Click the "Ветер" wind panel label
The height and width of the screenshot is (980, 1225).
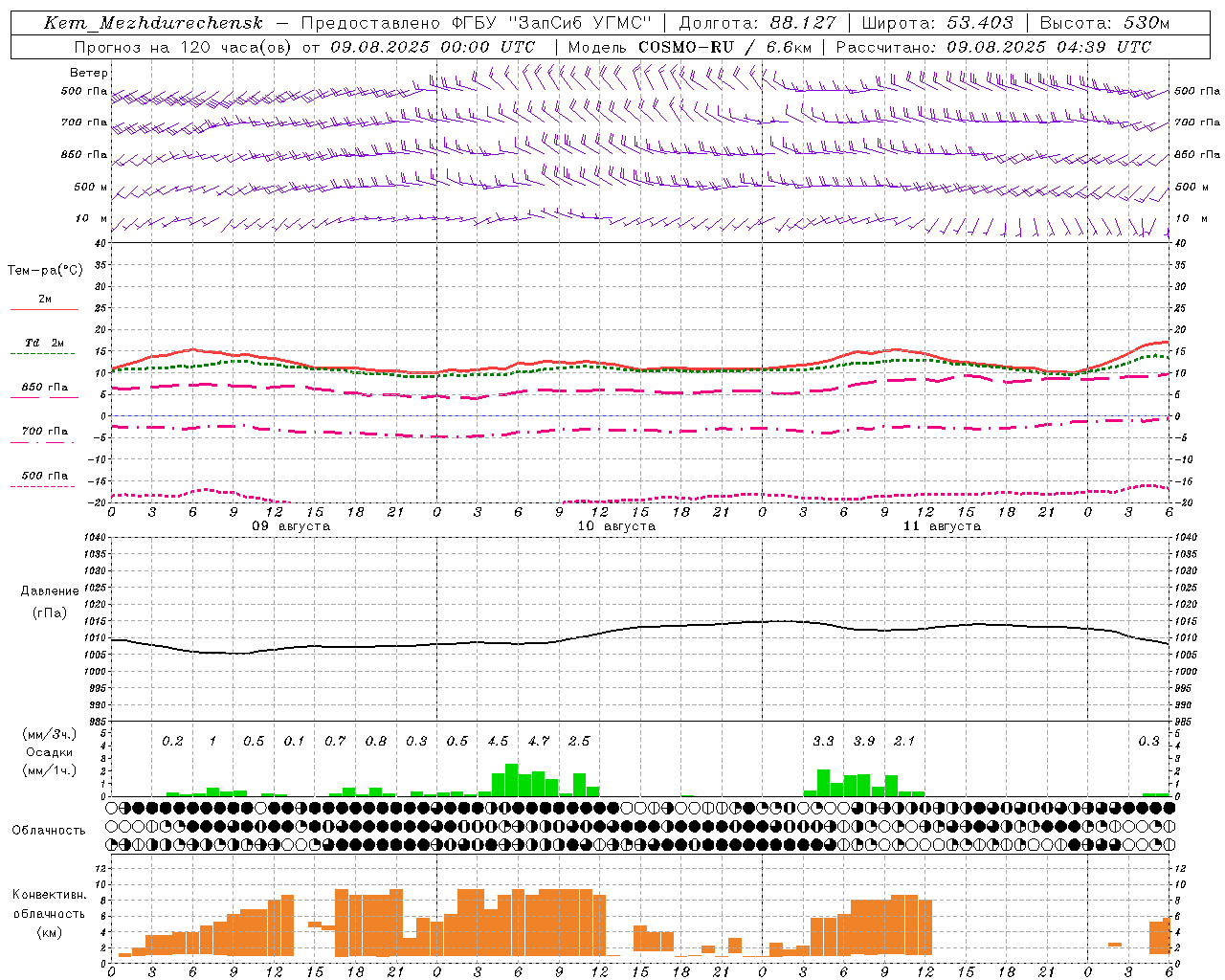pos(89,73)
